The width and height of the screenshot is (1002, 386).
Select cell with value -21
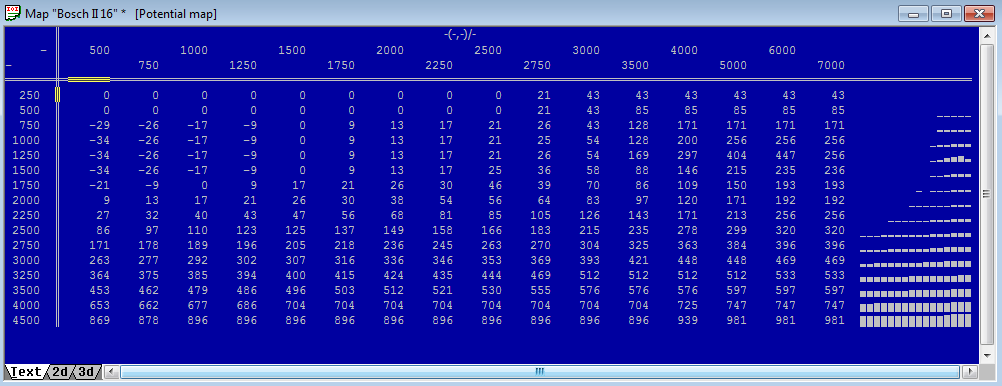point(99,185)
